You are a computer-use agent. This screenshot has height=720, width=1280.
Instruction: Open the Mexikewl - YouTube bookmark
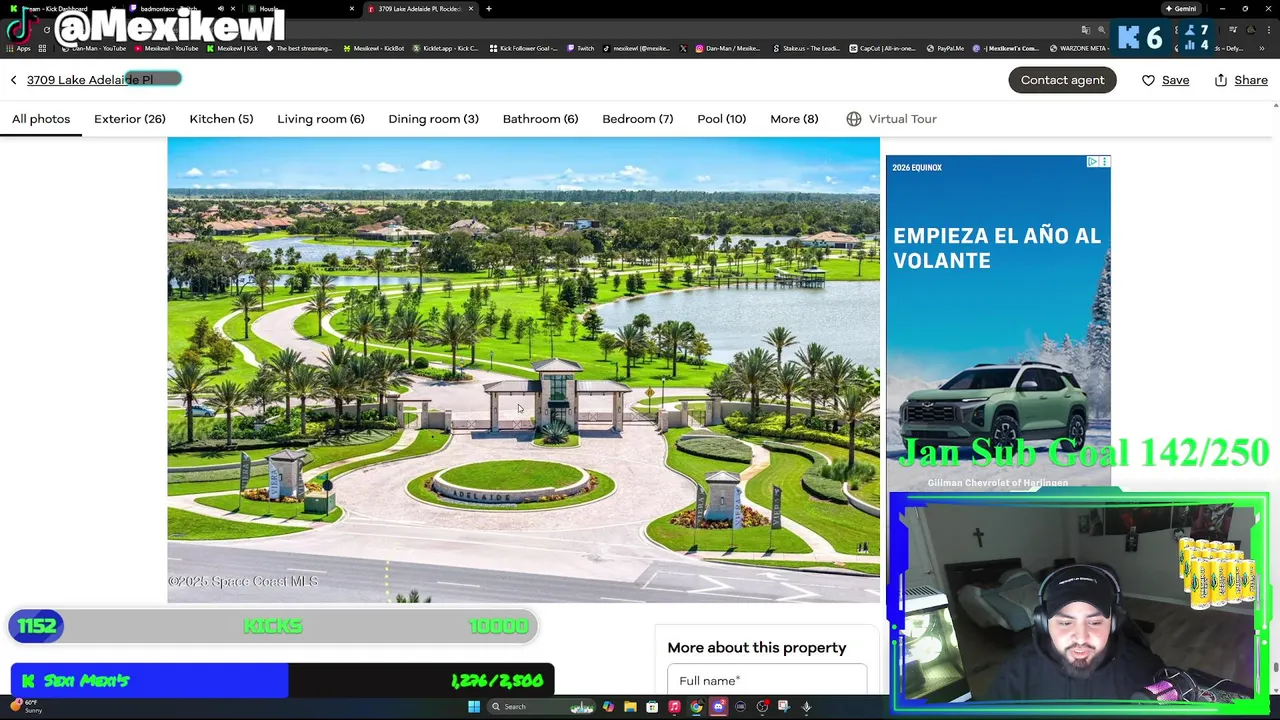click(166, 48)
